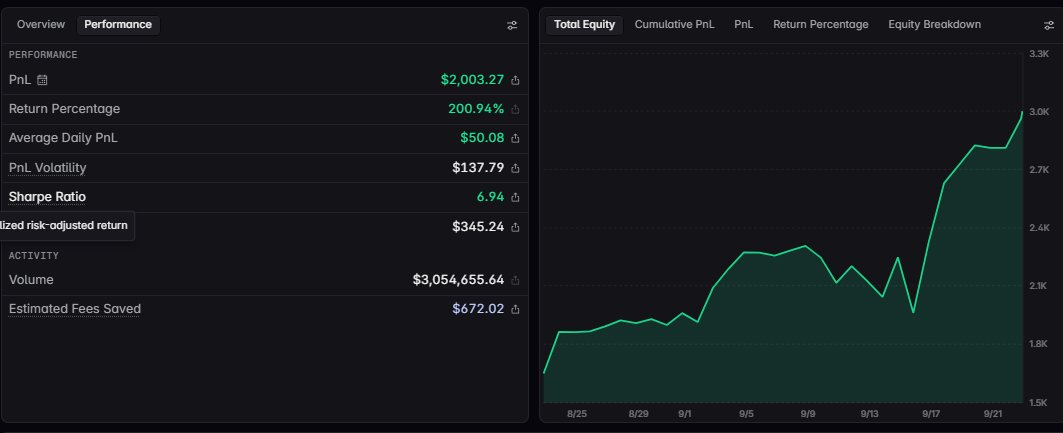Click the 2.1K y-axis label
This screenshot has height=433, width=1063.
pyautogui.click(x=1039, y=286)
